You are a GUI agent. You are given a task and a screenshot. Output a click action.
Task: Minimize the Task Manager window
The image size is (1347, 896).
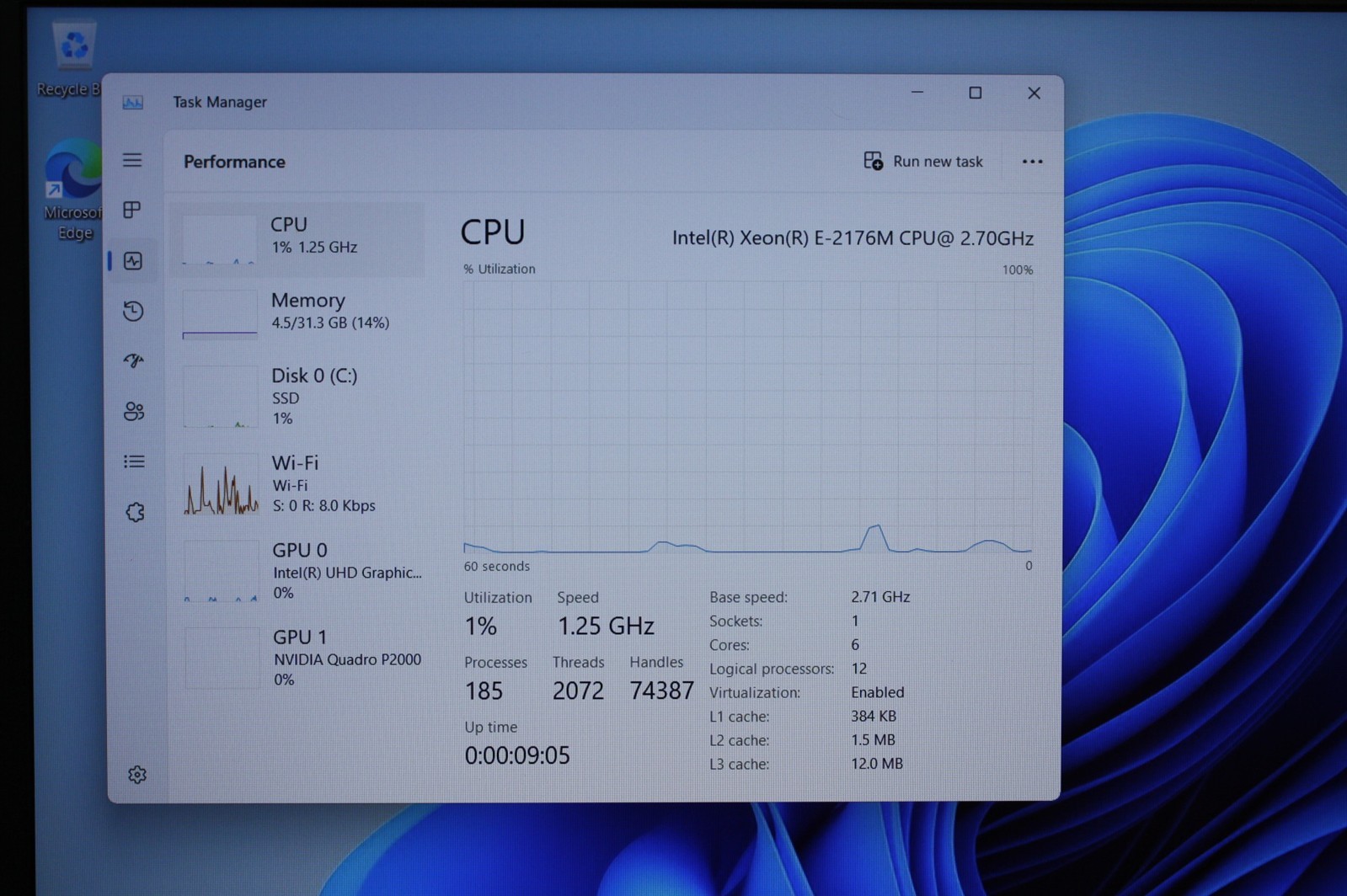tap(917, 93)
